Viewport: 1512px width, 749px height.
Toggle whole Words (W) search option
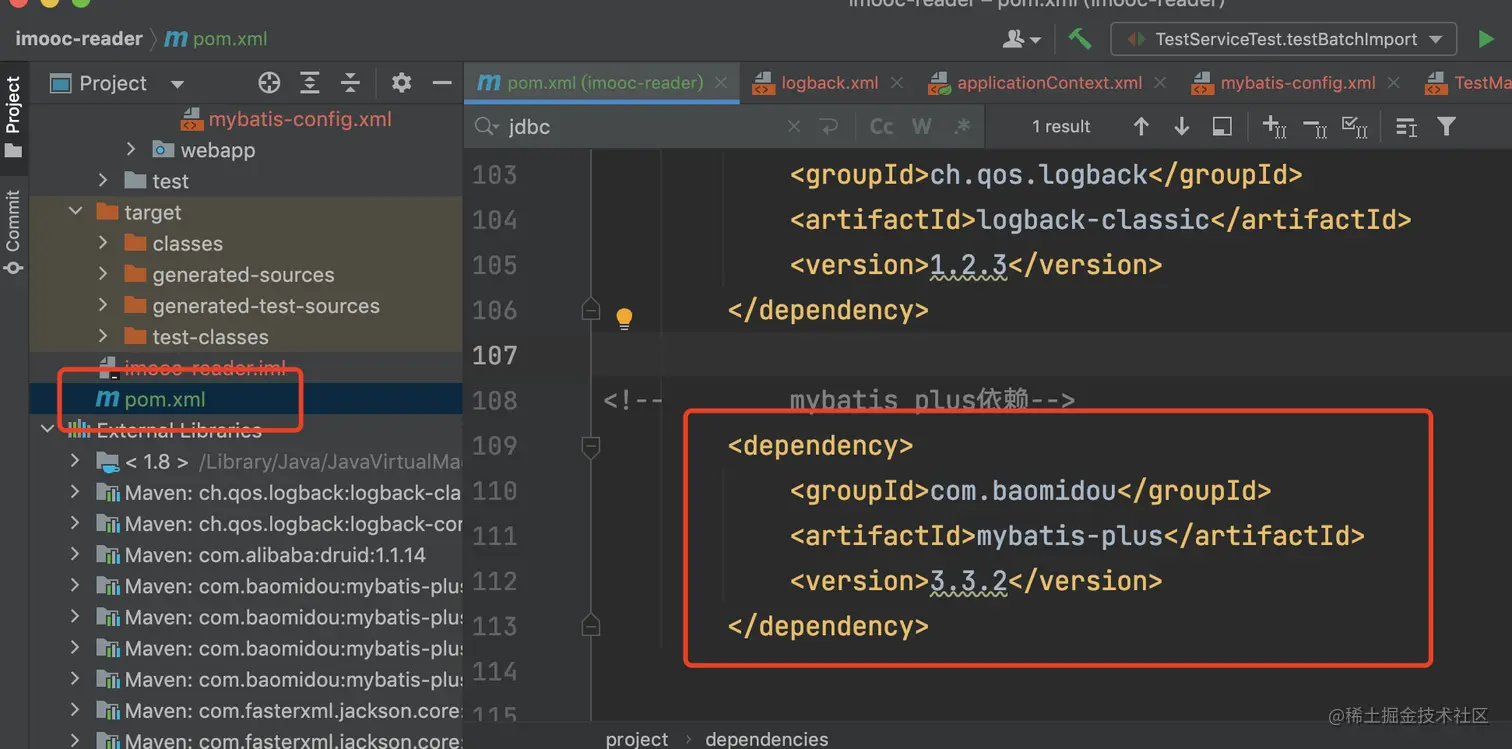pyautogui.click(x=922, y=127)
